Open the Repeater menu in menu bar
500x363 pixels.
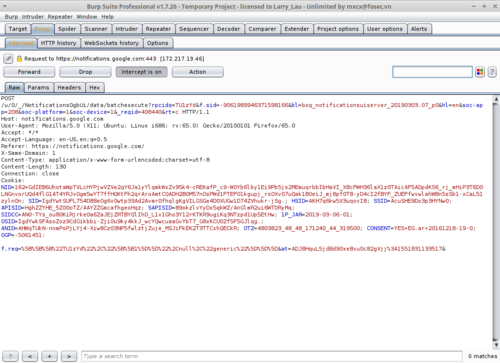click(x=60, y=17)
